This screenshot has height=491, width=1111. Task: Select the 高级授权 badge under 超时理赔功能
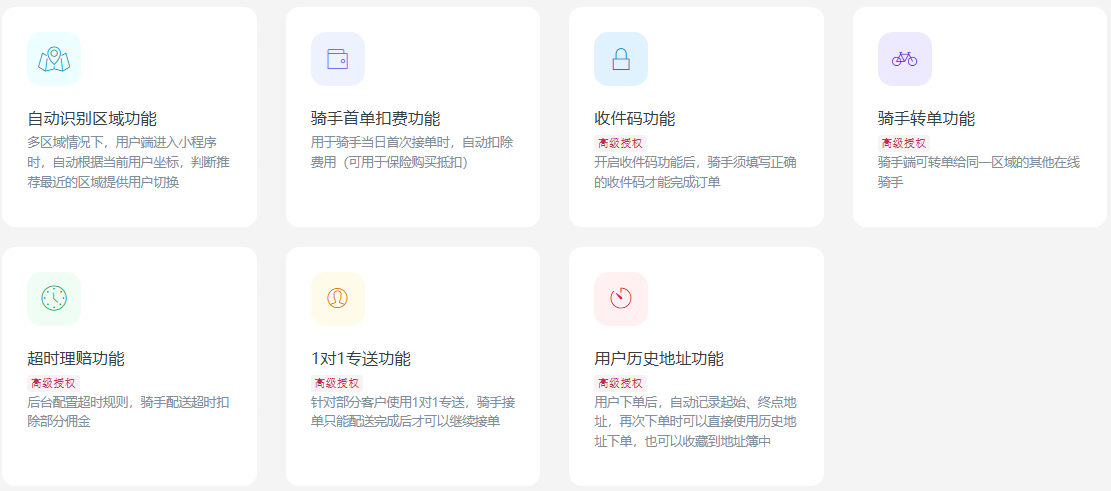coord(53,383)
